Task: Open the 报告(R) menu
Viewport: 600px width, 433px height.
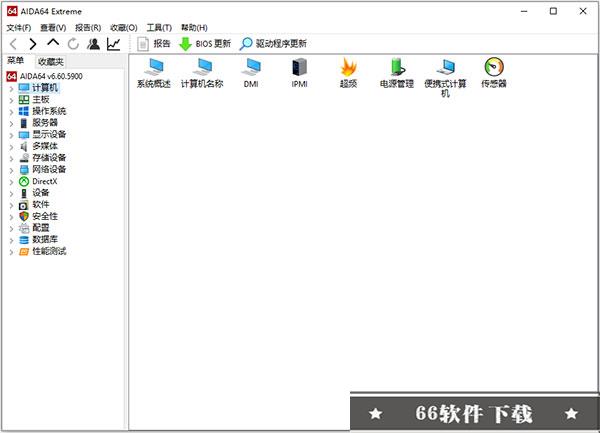Action: click(x=88, y=28)
